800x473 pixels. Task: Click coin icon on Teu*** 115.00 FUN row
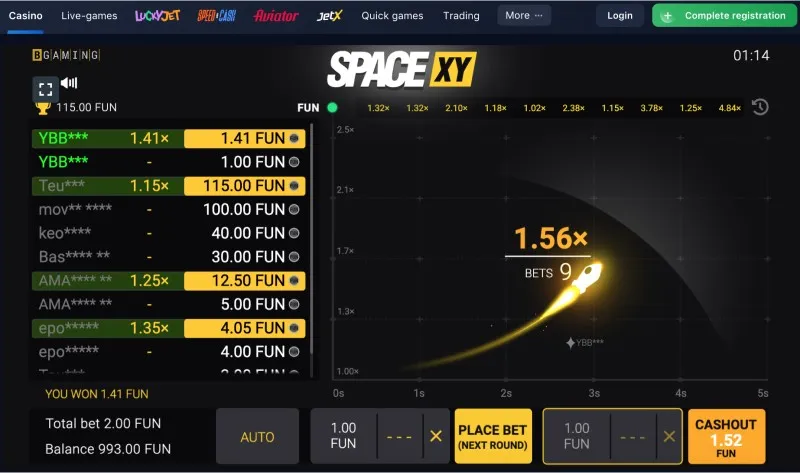[294, 186]
